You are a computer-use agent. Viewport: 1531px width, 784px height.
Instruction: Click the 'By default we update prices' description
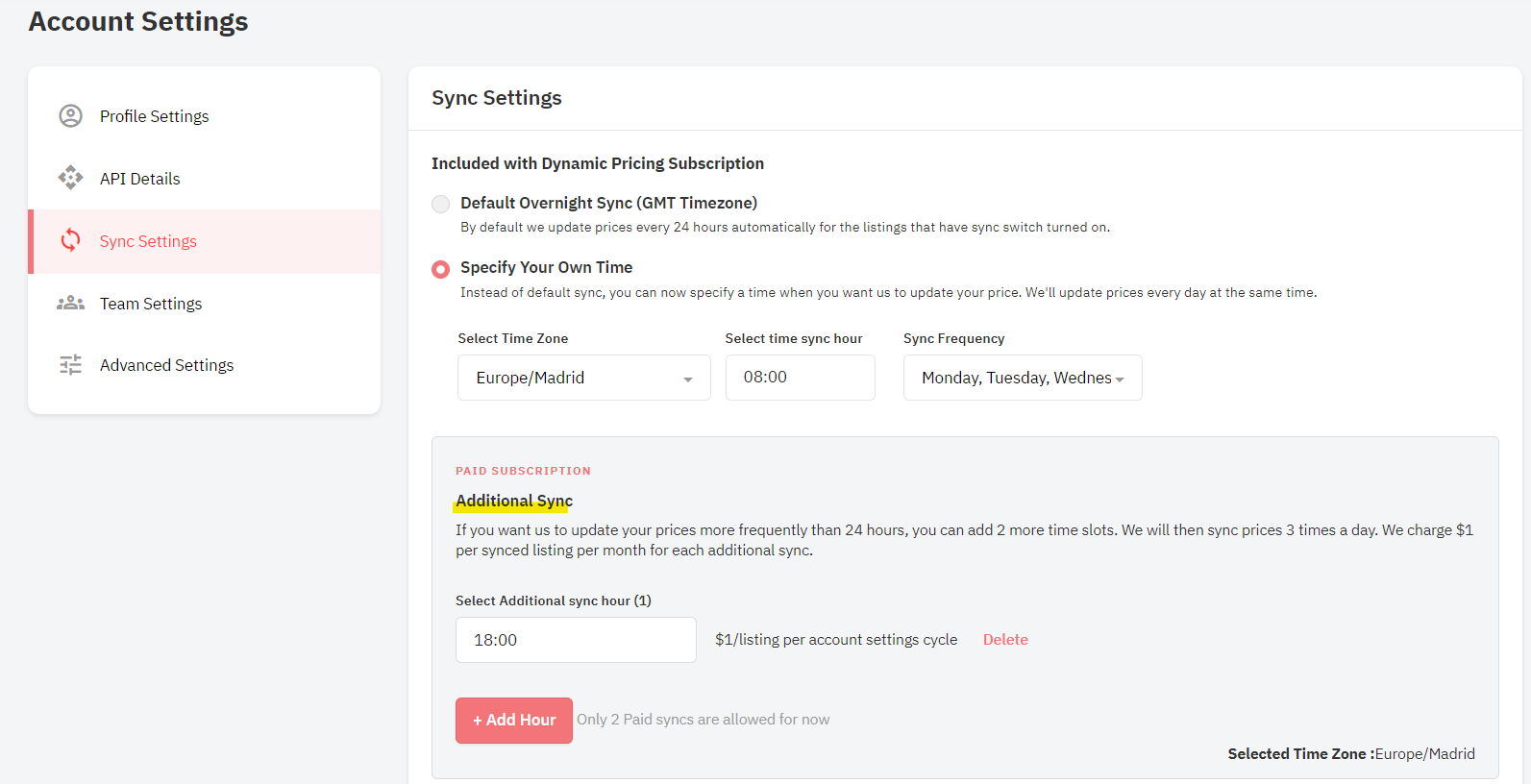[785, 228]
